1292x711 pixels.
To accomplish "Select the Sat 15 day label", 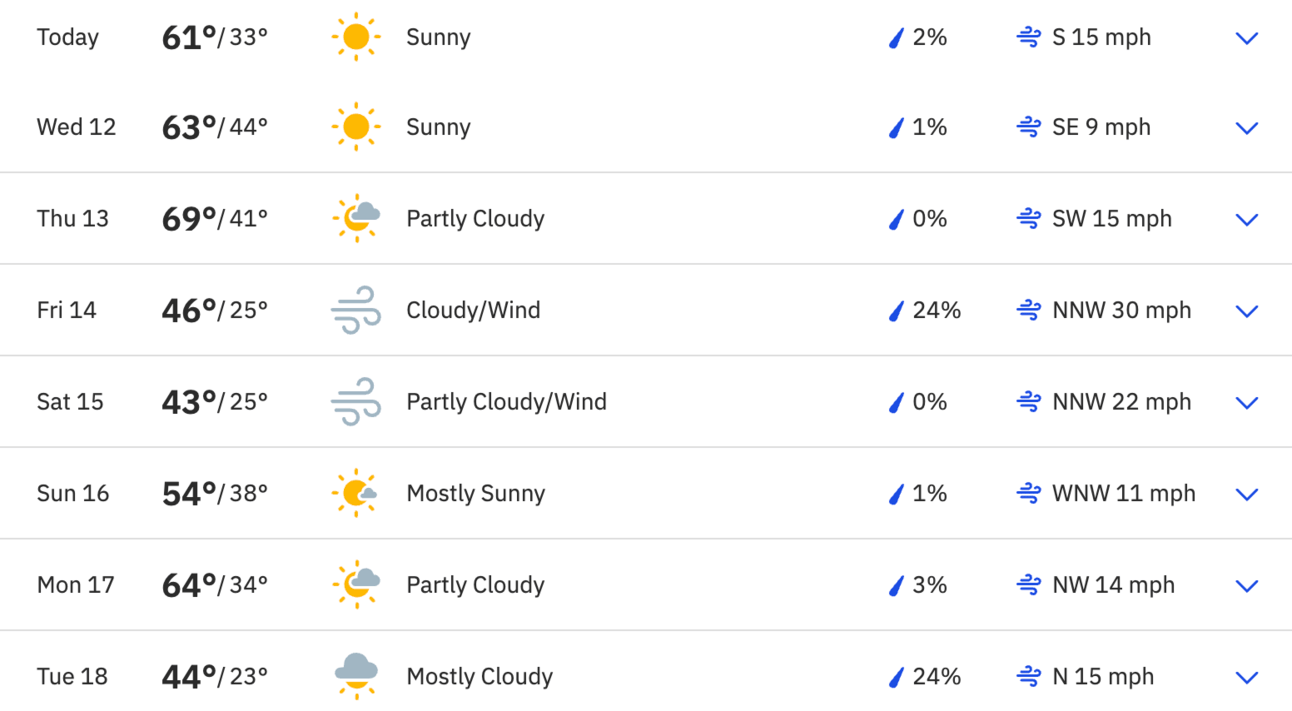I will 70,402.
